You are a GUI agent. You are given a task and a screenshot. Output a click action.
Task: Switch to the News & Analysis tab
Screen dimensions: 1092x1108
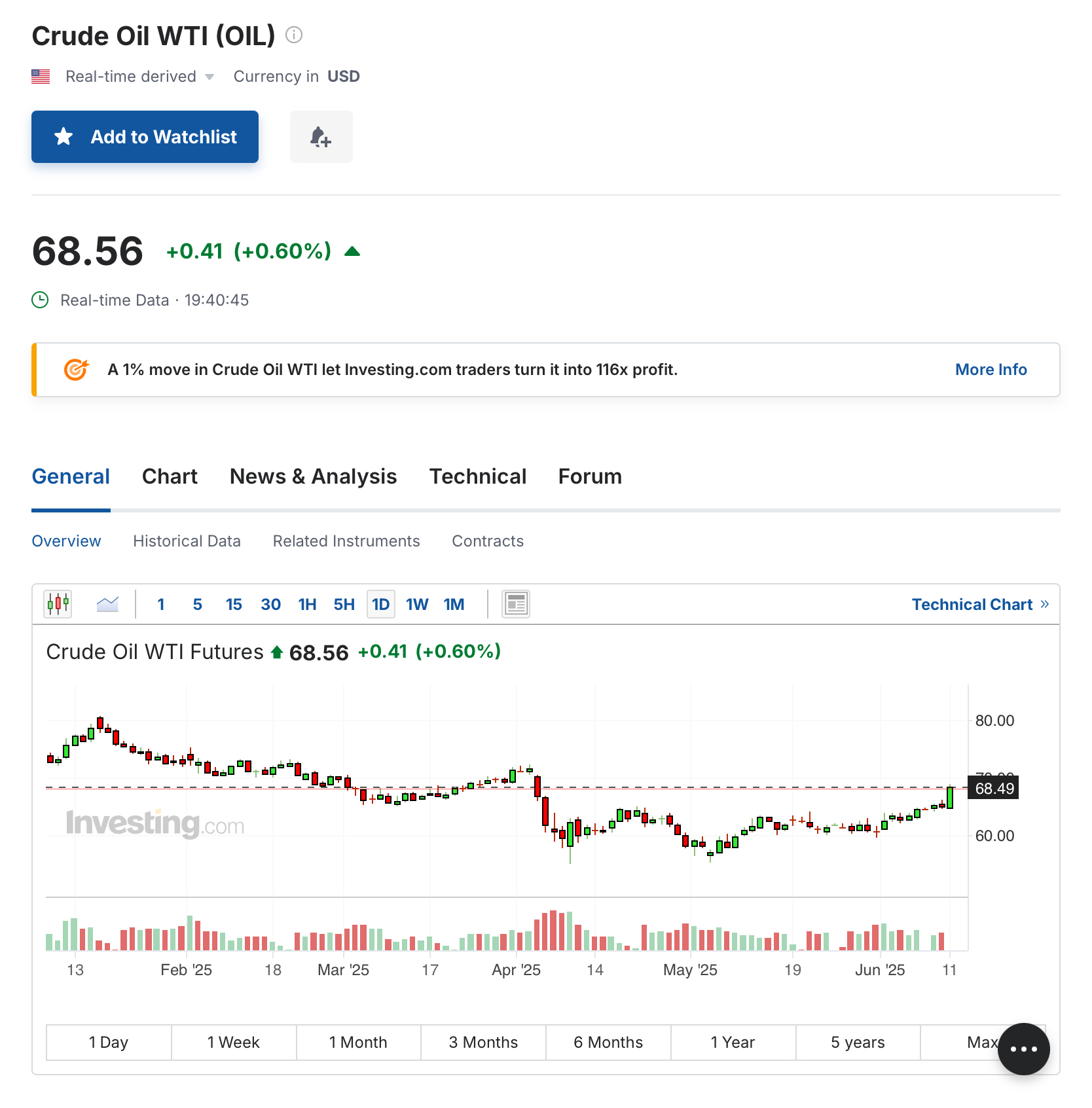click(x=313, y=476)
